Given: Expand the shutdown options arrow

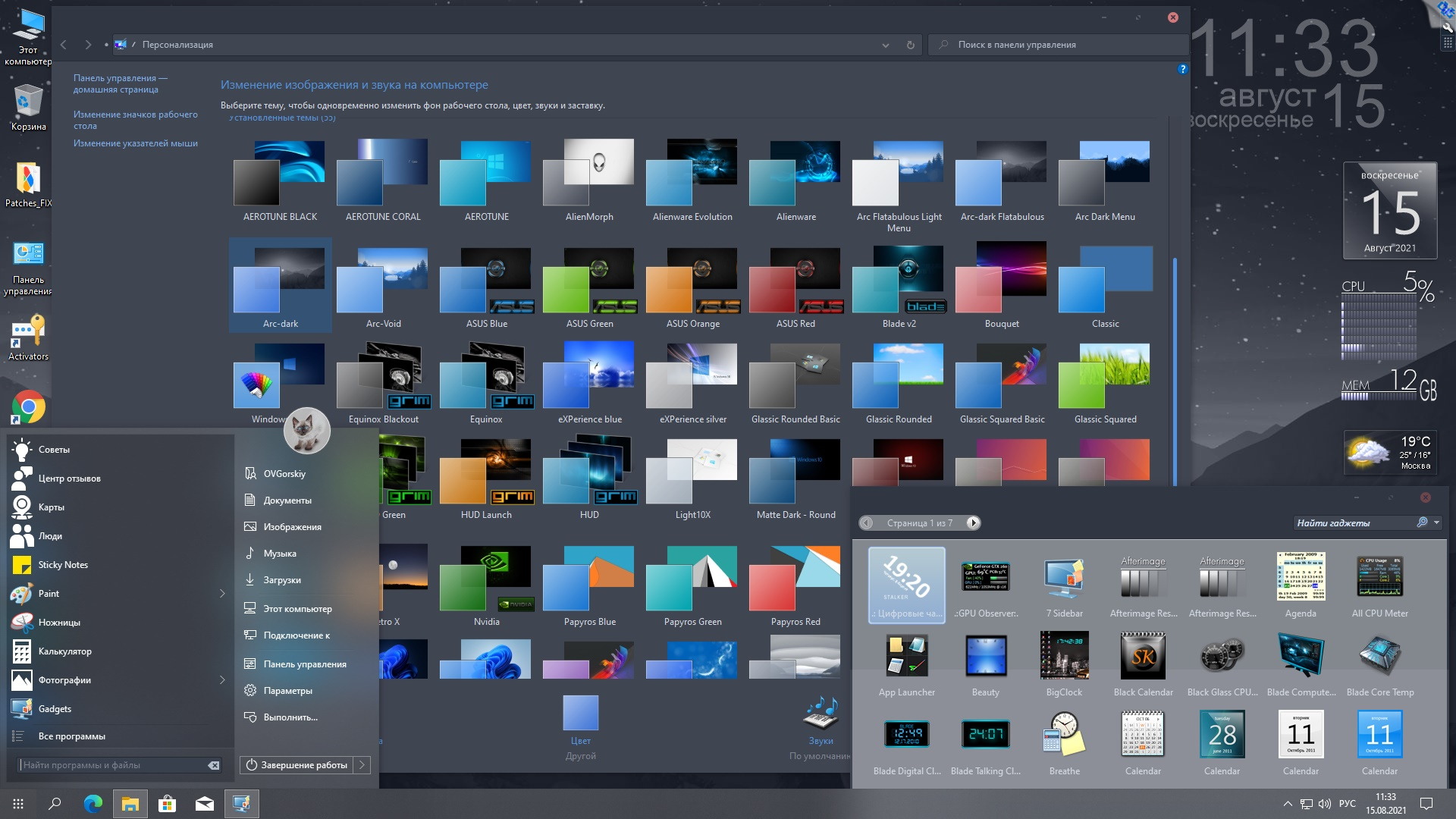Looking at the screenshot, I should click(362, 765).
